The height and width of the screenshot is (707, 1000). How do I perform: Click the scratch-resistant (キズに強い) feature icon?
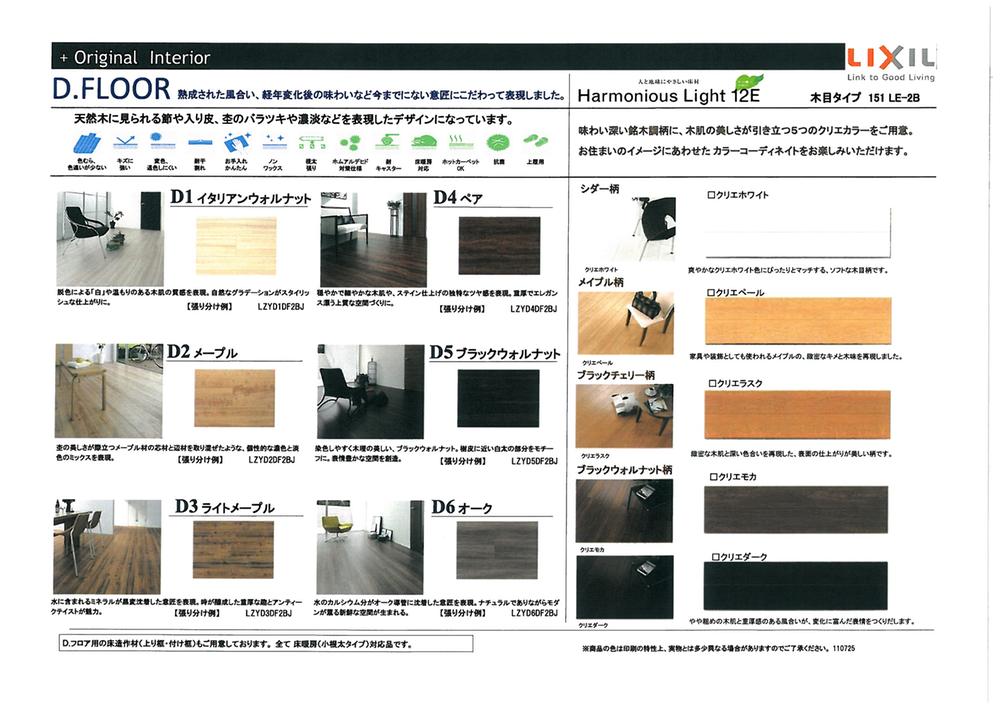coord(124,143)
